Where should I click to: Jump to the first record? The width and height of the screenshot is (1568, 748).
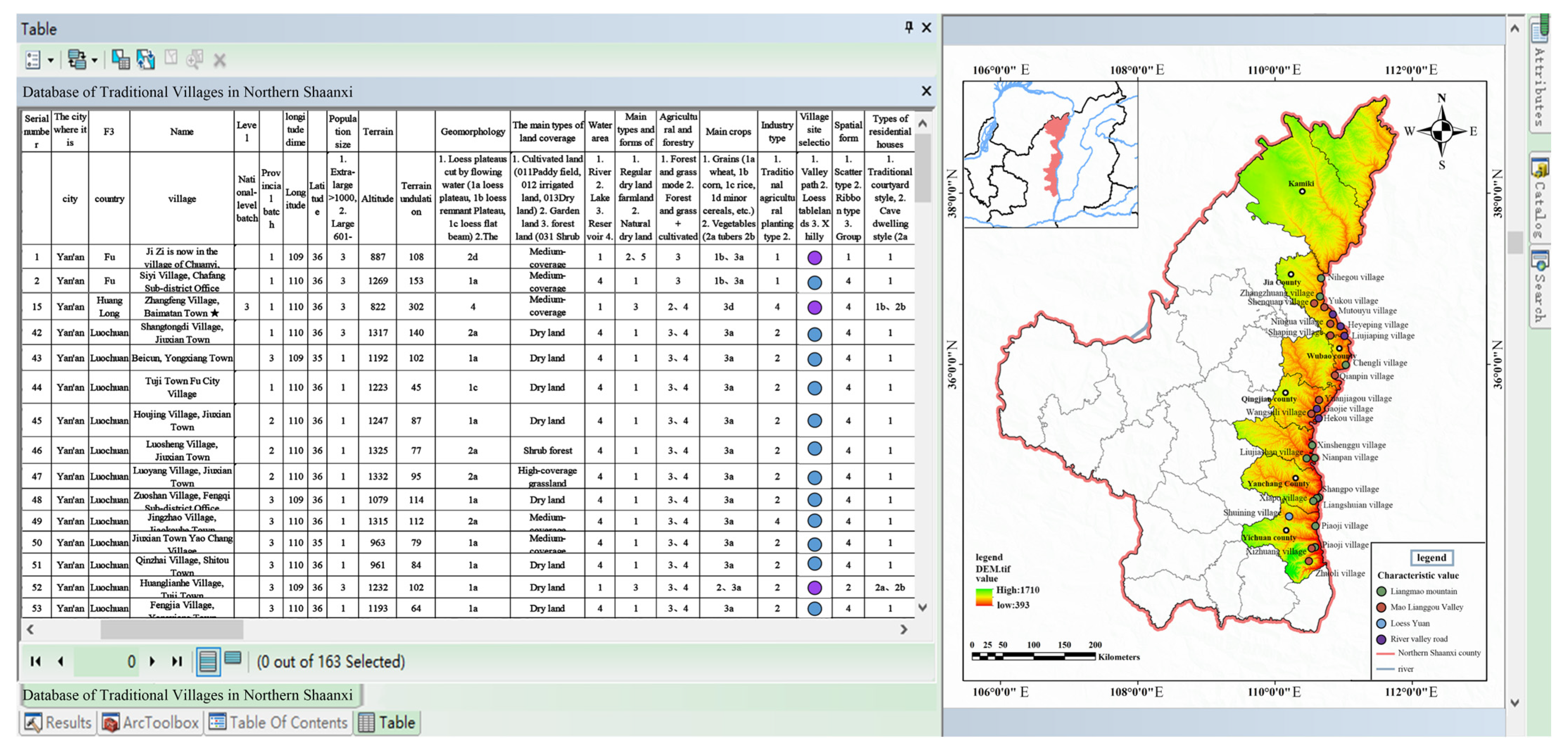(35, 661)
